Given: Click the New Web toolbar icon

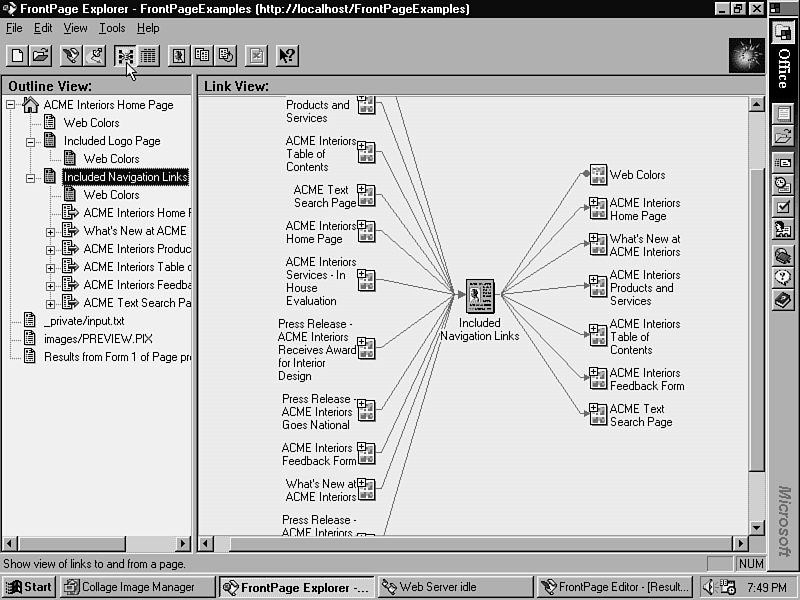Looking at the screenshot, I should pos(17,56).
